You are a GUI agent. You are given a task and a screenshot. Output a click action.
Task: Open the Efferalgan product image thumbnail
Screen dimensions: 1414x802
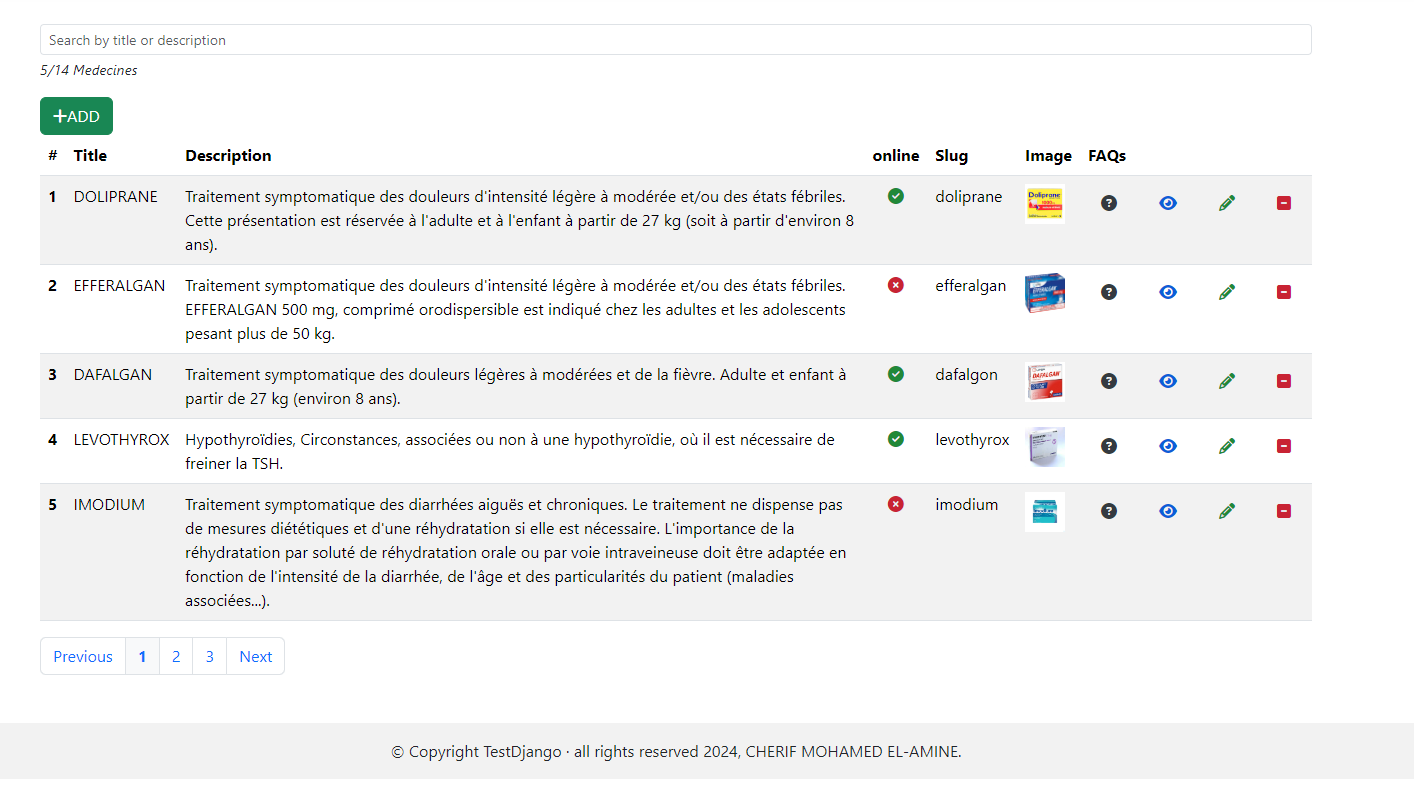pyautogui.click(x=1044, y=293)
